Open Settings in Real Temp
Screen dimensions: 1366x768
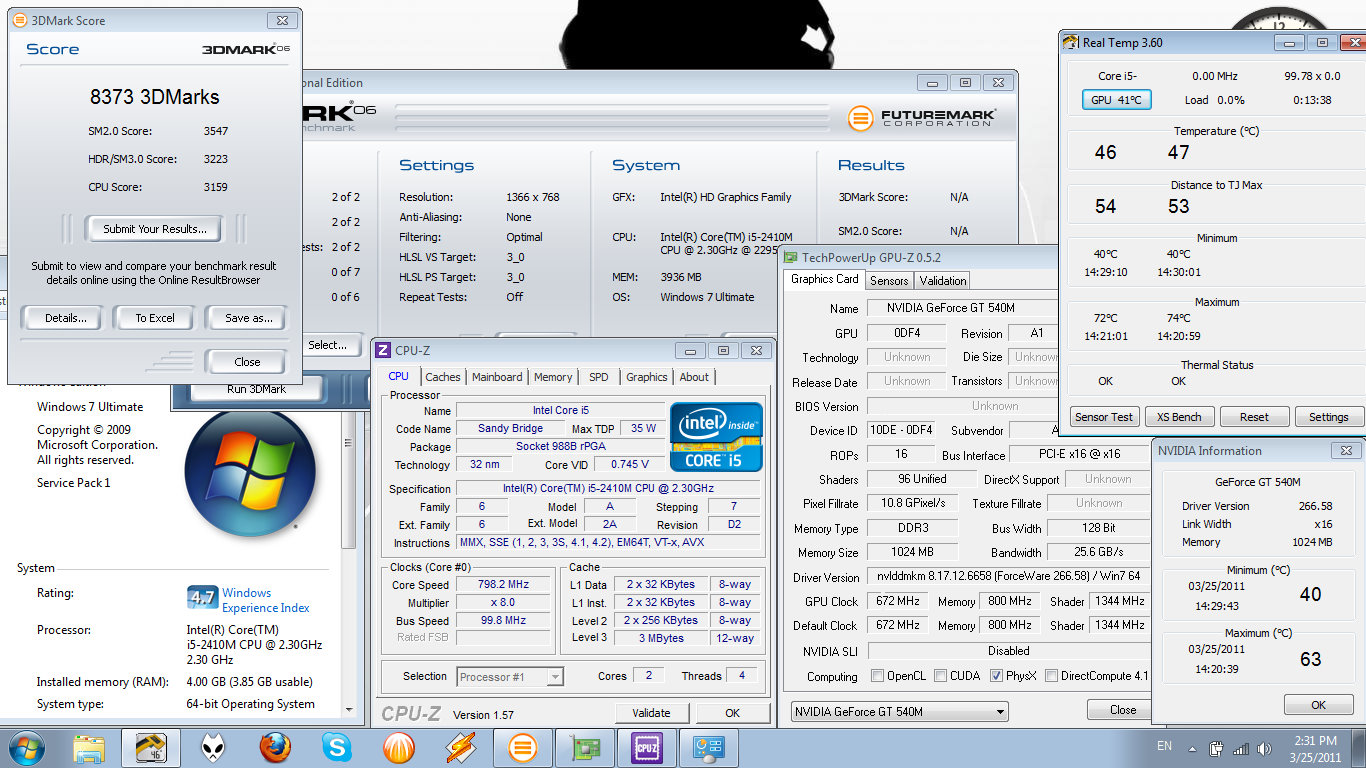point(1329,417)
